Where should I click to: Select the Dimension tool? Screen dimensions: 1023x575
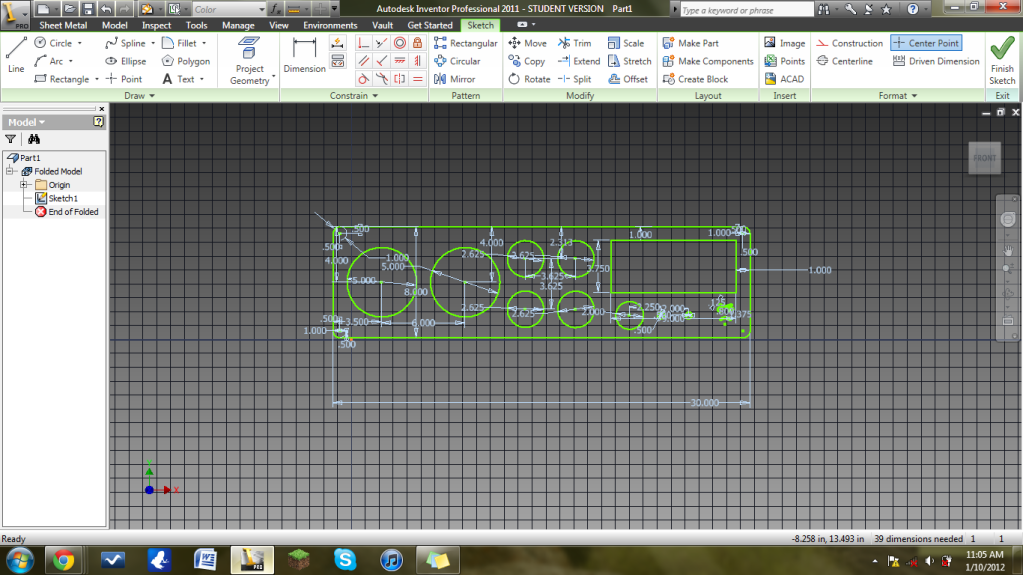pos(304,55)
